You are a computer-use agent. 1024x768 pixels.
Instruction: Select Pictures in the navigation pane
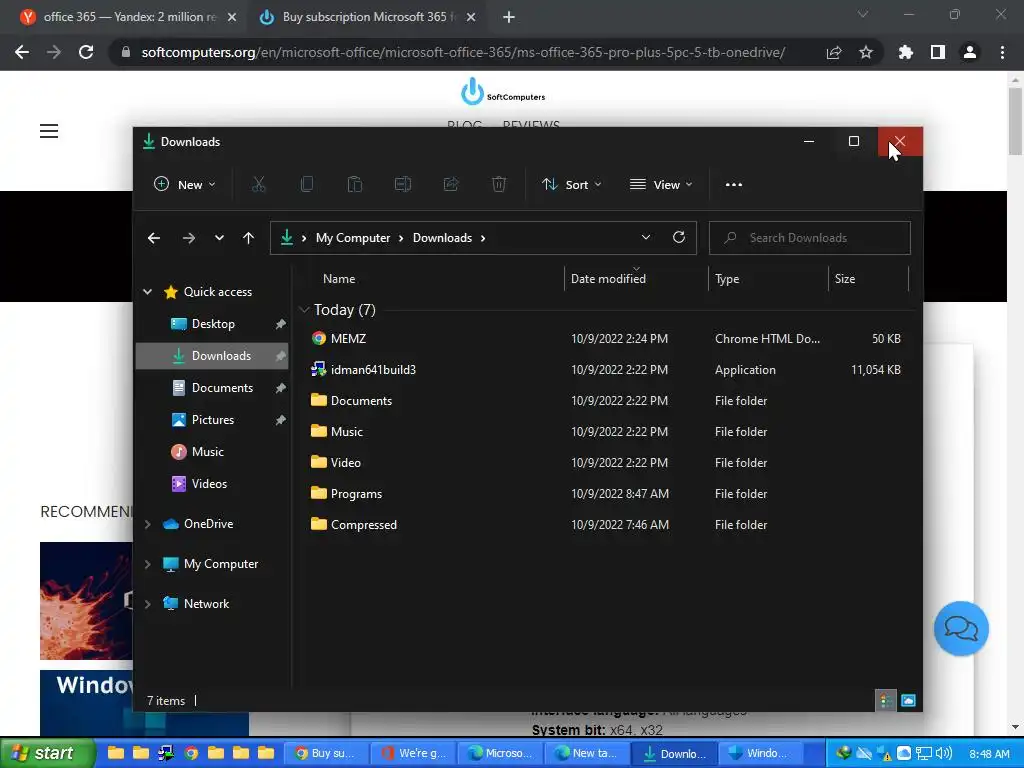(x=213, y=420)
